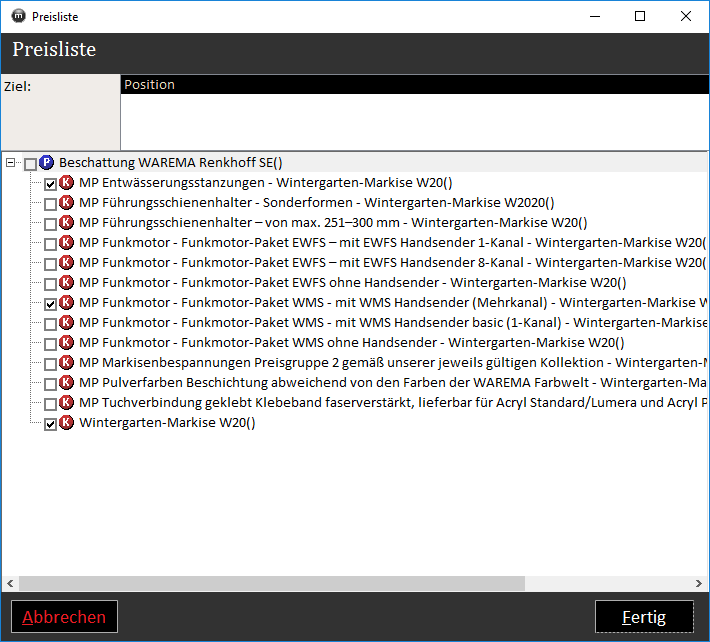
Task: Click red K icon of EWFS Handsender 8-Kanal row
Action: click(67, 262)
